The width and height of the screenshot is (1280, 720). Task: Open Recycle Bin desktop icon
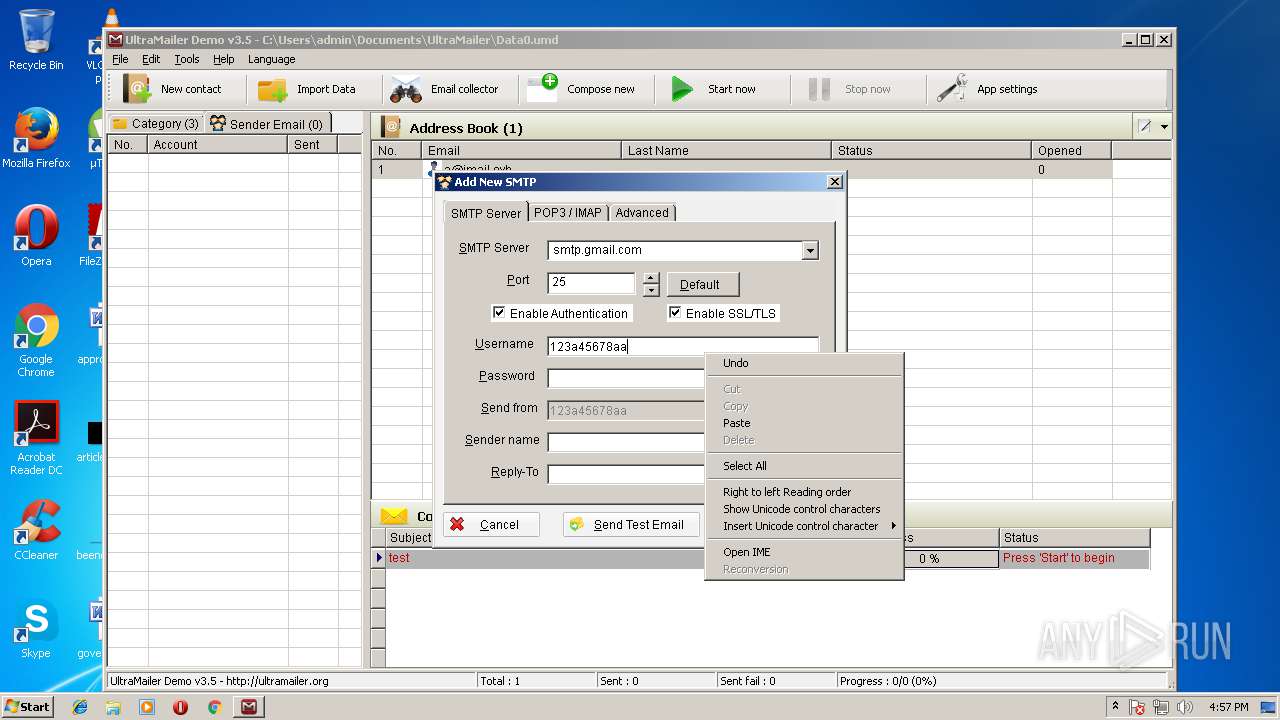[x=36, y=40]
